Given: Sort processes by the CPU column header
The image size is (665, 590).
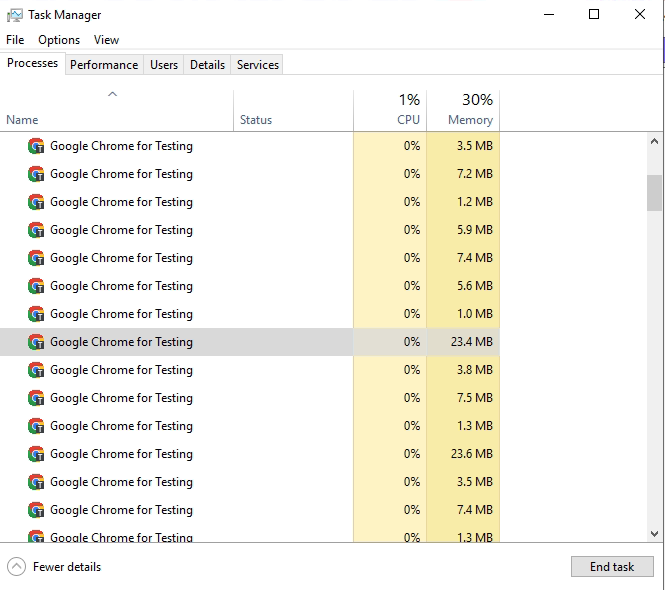Looking at the screenshot, I should point(390,110).
